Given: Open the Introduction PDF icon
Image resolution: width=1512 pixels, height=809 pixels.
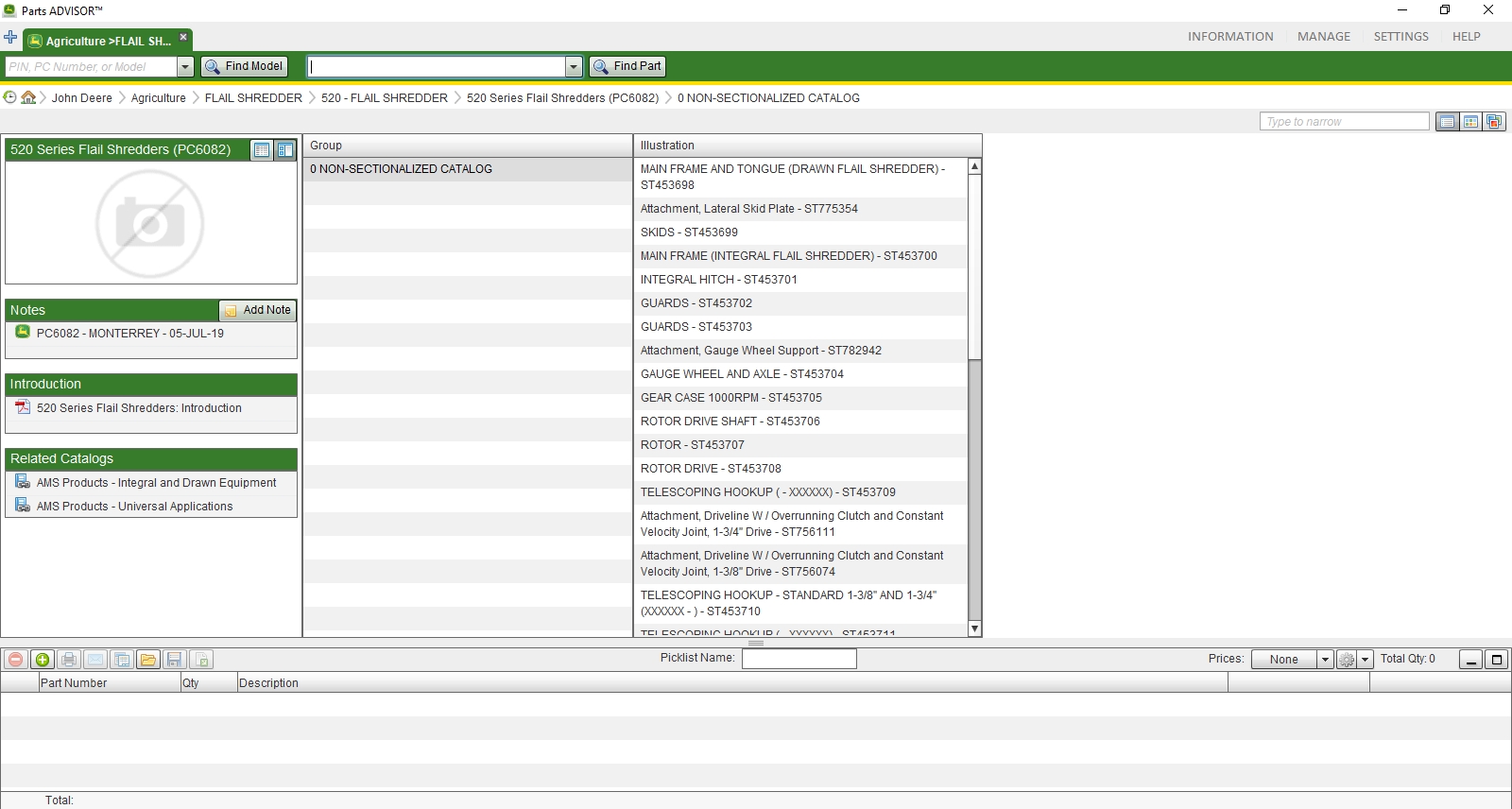Looking at the screenshot, I should [23, 407].
